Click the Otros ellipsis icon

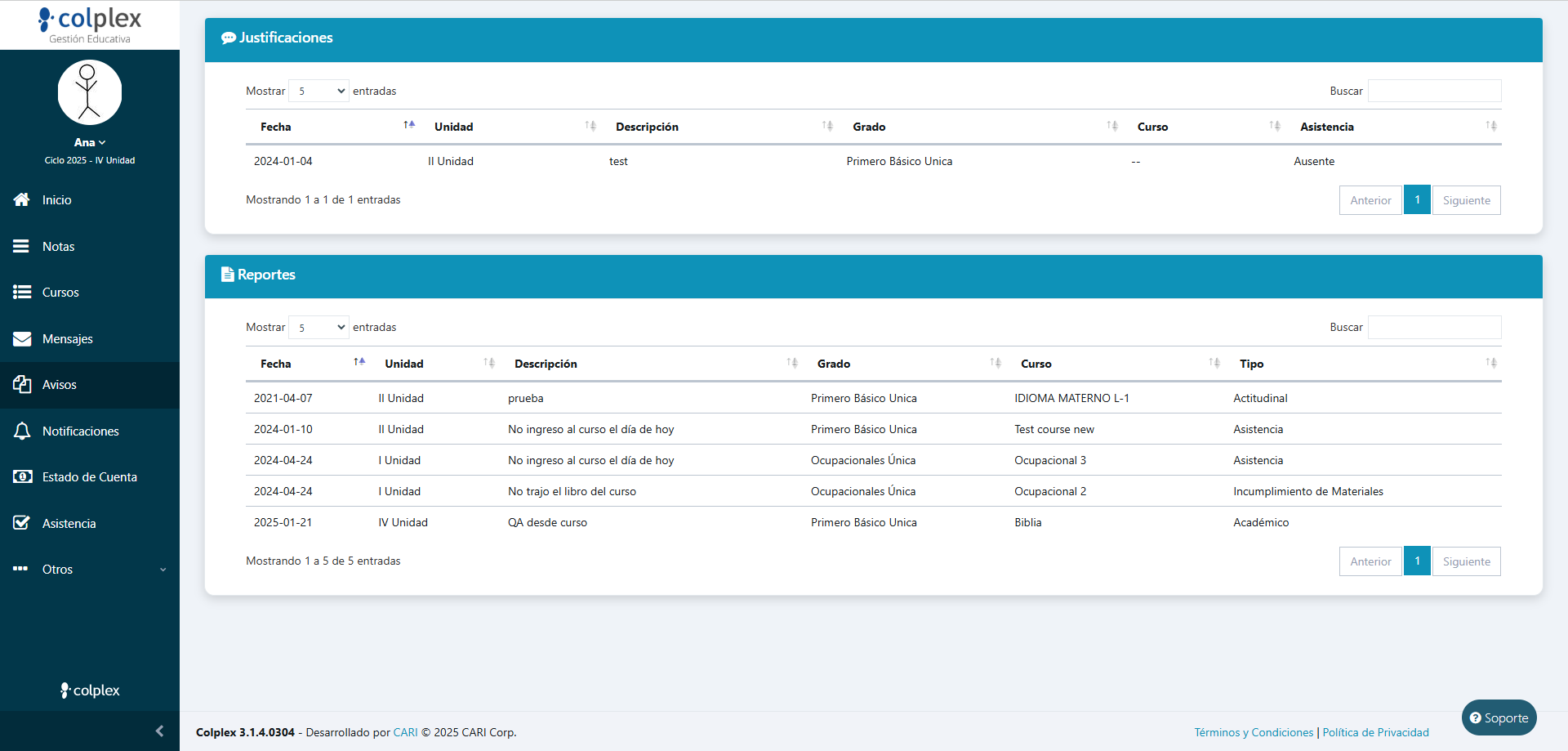click(x=20, y=569)
